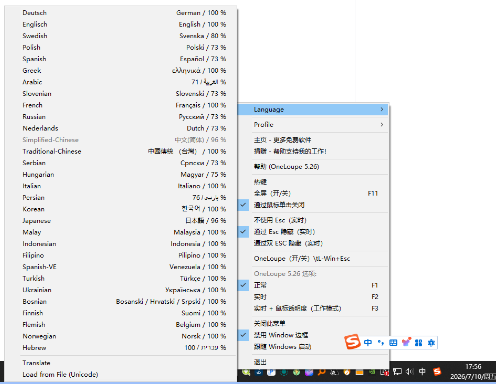Open the soft keyboard from Sogou toolbar

(393, 343)
